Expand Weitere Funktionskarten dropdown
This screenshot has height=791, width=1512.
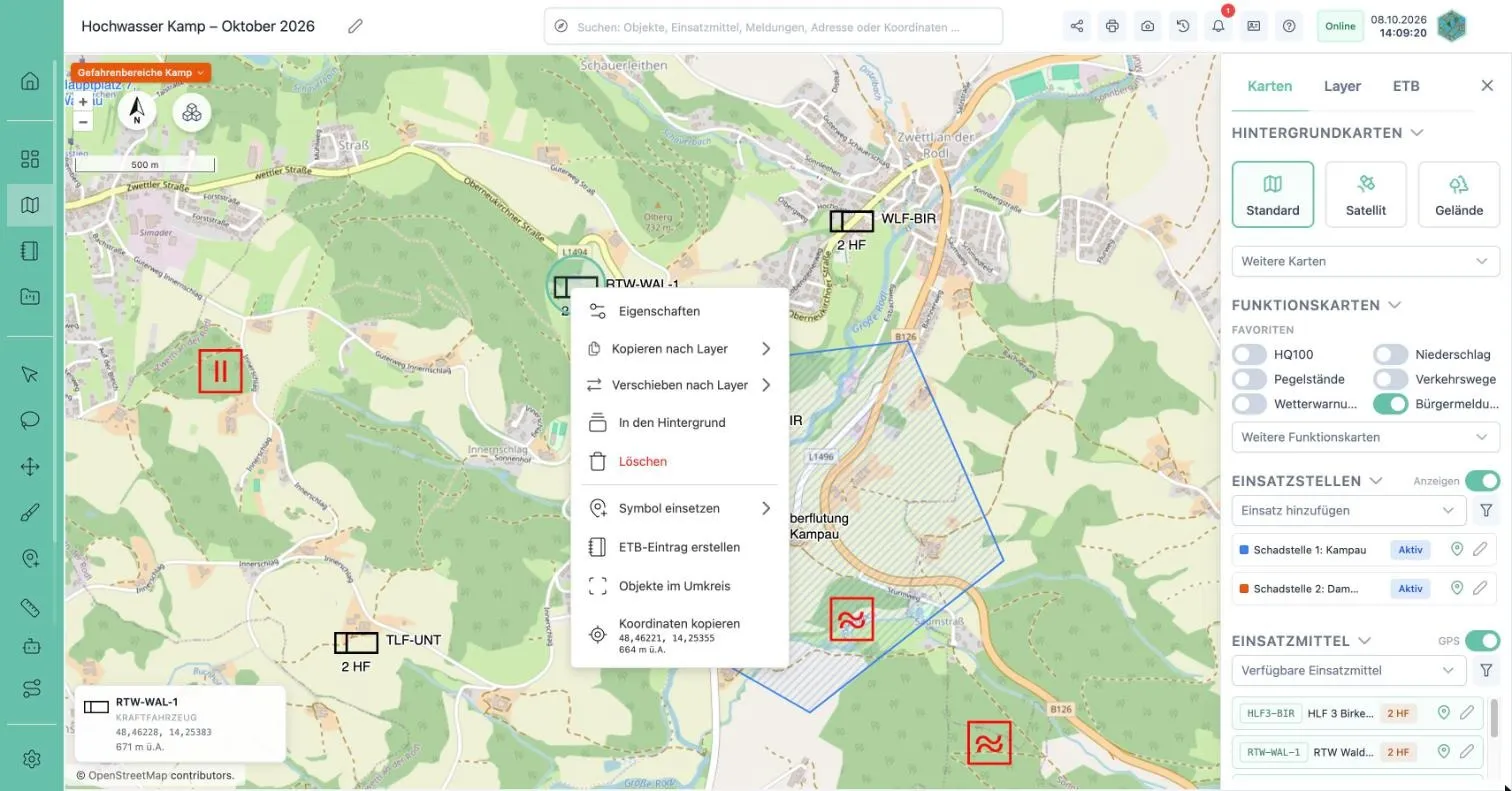[x=1365, y=437]
